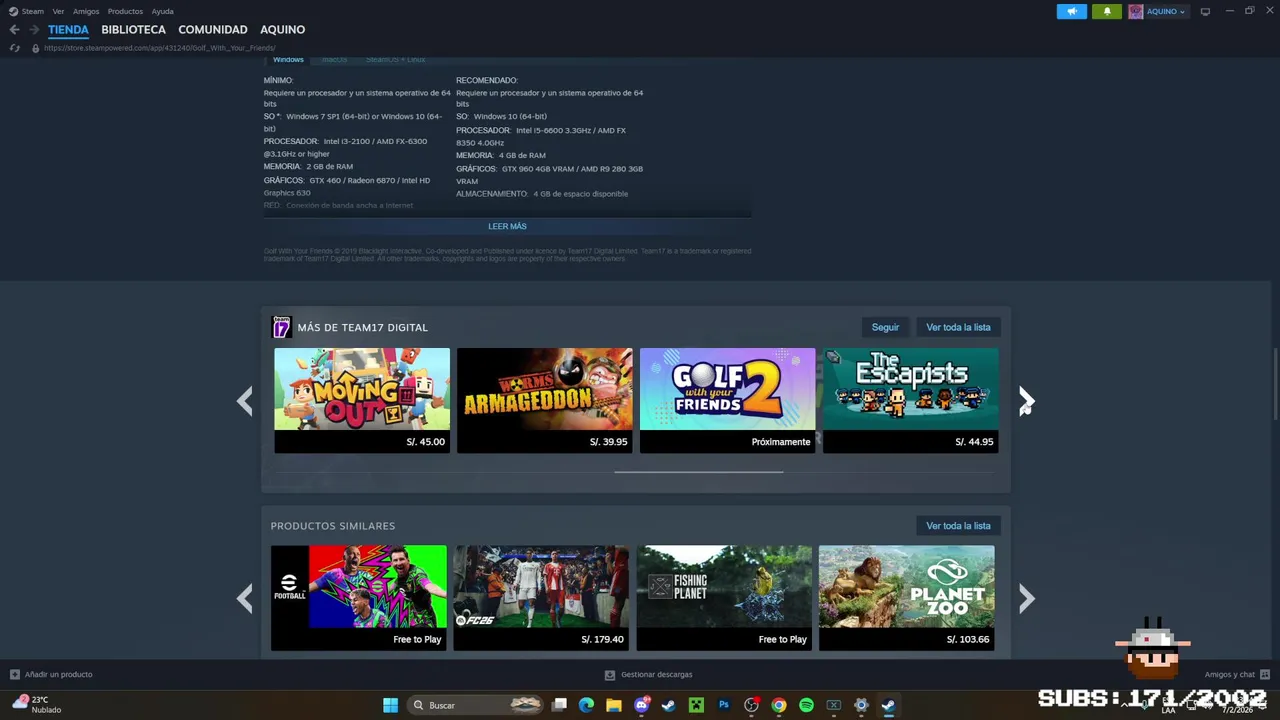Click the Steam forward navigation arrow
This screenshot has height=720, width=1280.
tap(34, 30)
